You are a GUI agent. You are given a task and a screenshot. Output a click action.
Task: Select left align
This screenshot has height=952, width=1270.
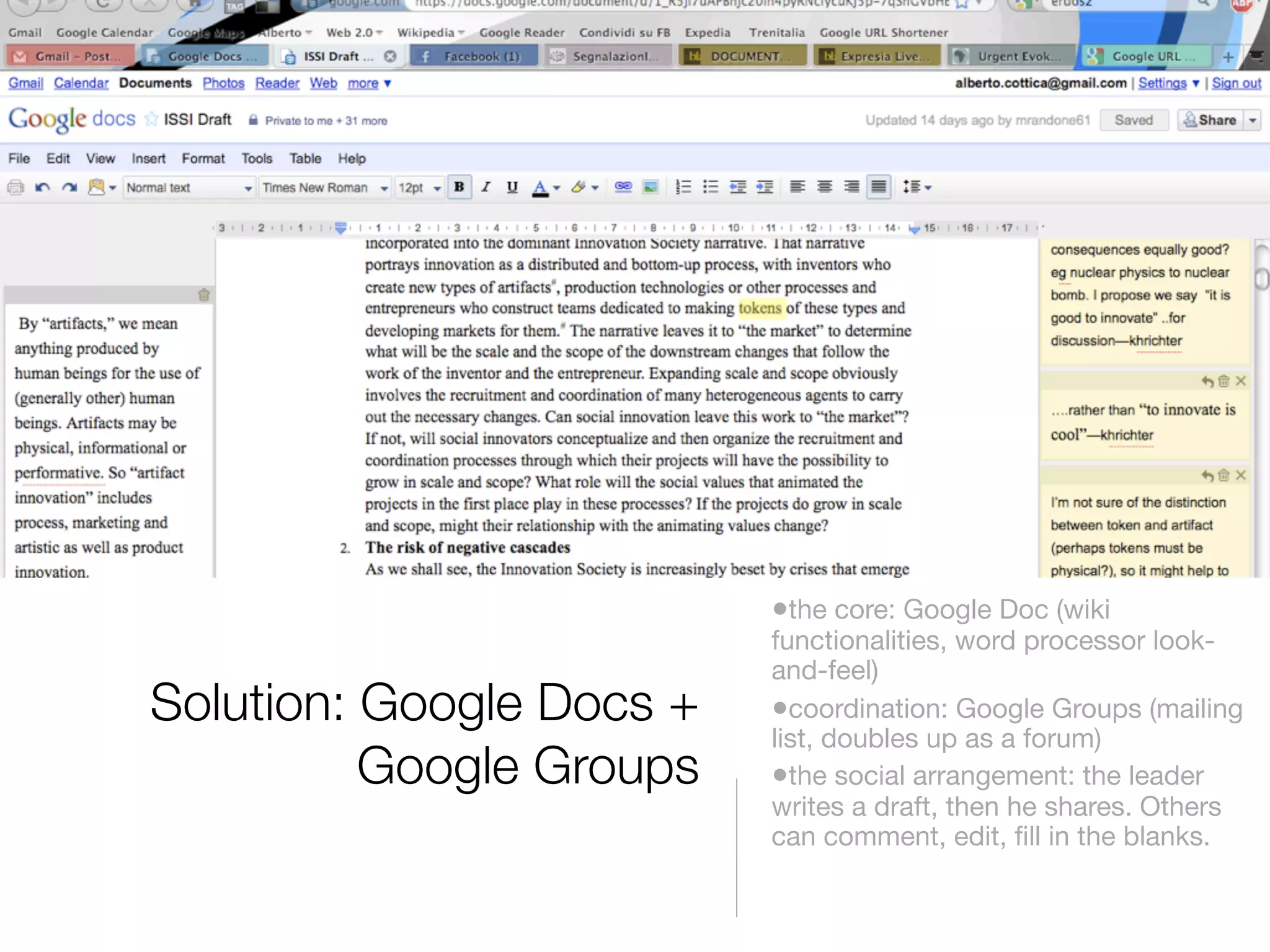(797, 187)
